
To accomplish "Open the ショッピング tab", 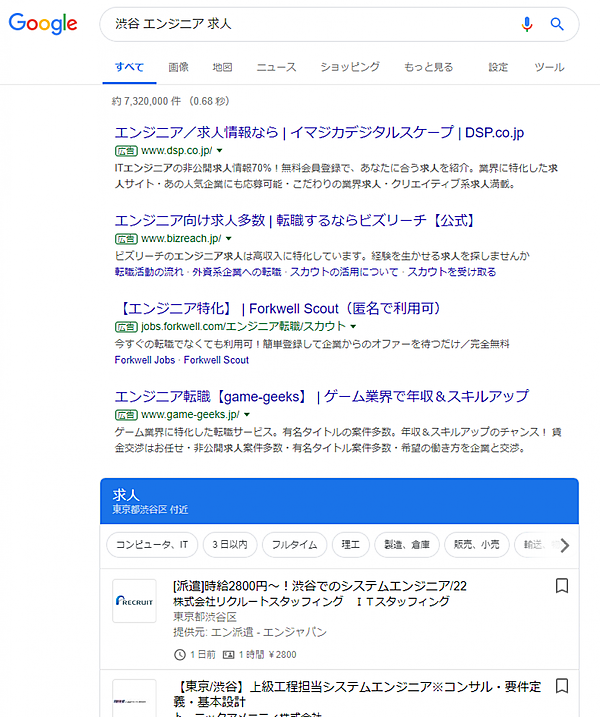I will (x=350, y=67).
